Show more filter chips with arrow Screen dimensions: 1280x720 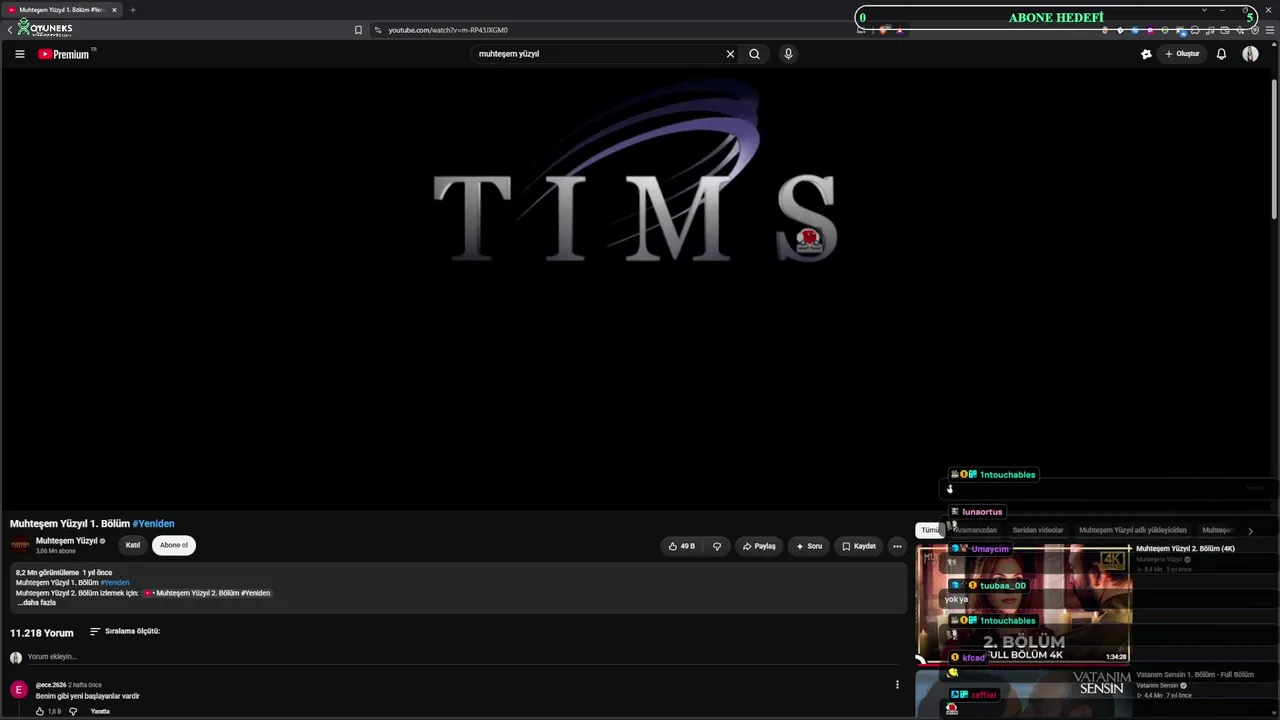coord(1250,531)
